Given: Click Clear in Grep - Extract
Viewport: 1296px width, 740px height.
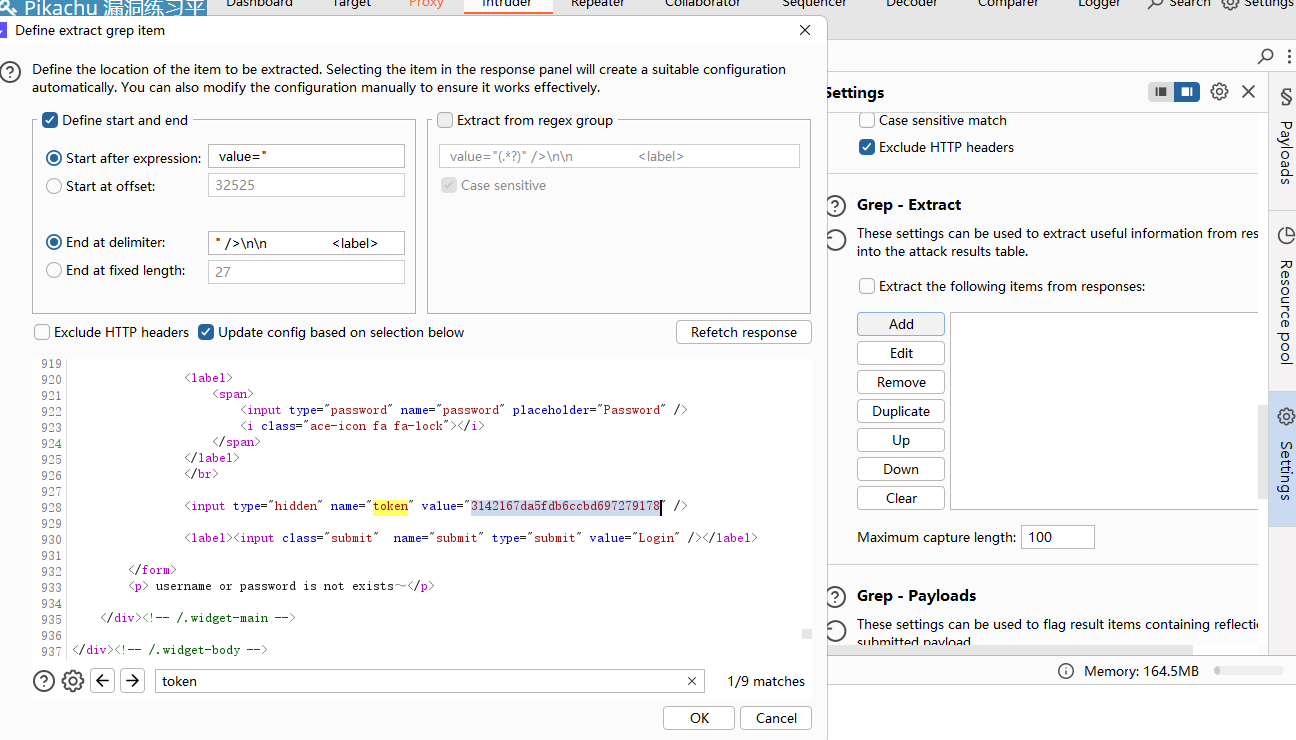Looking at the screenshot, I should 901,498.
